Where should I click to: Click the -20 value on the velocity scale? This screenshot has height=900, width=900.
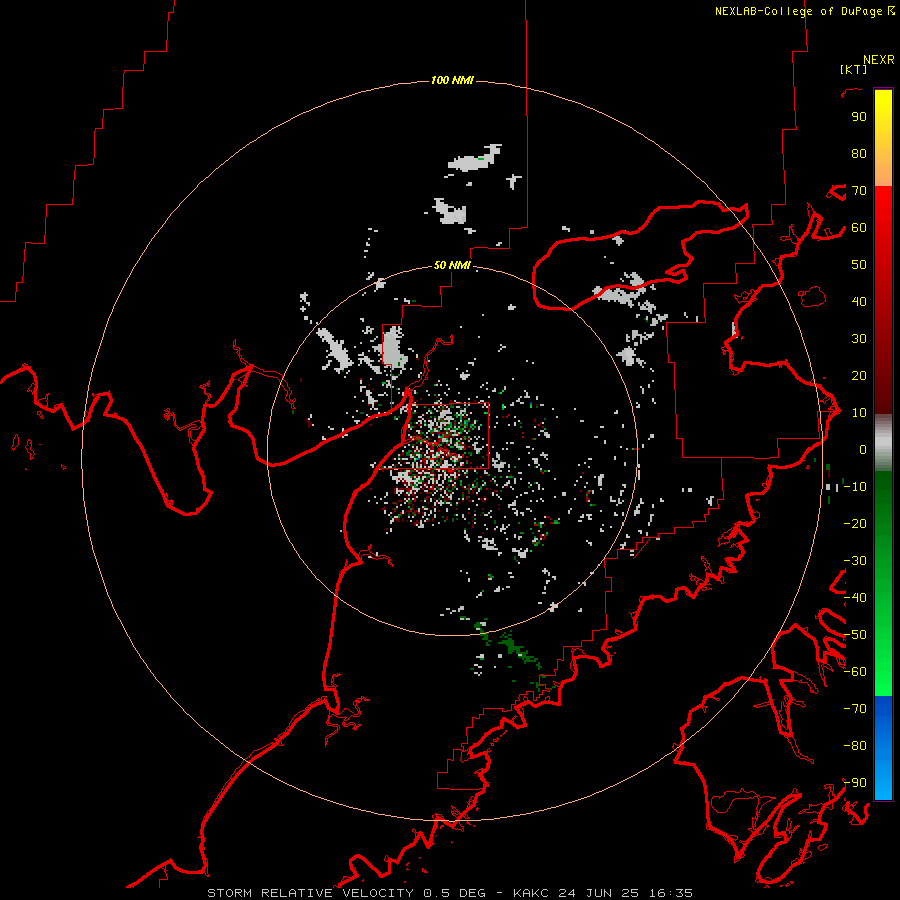click(x=855, y=524)
